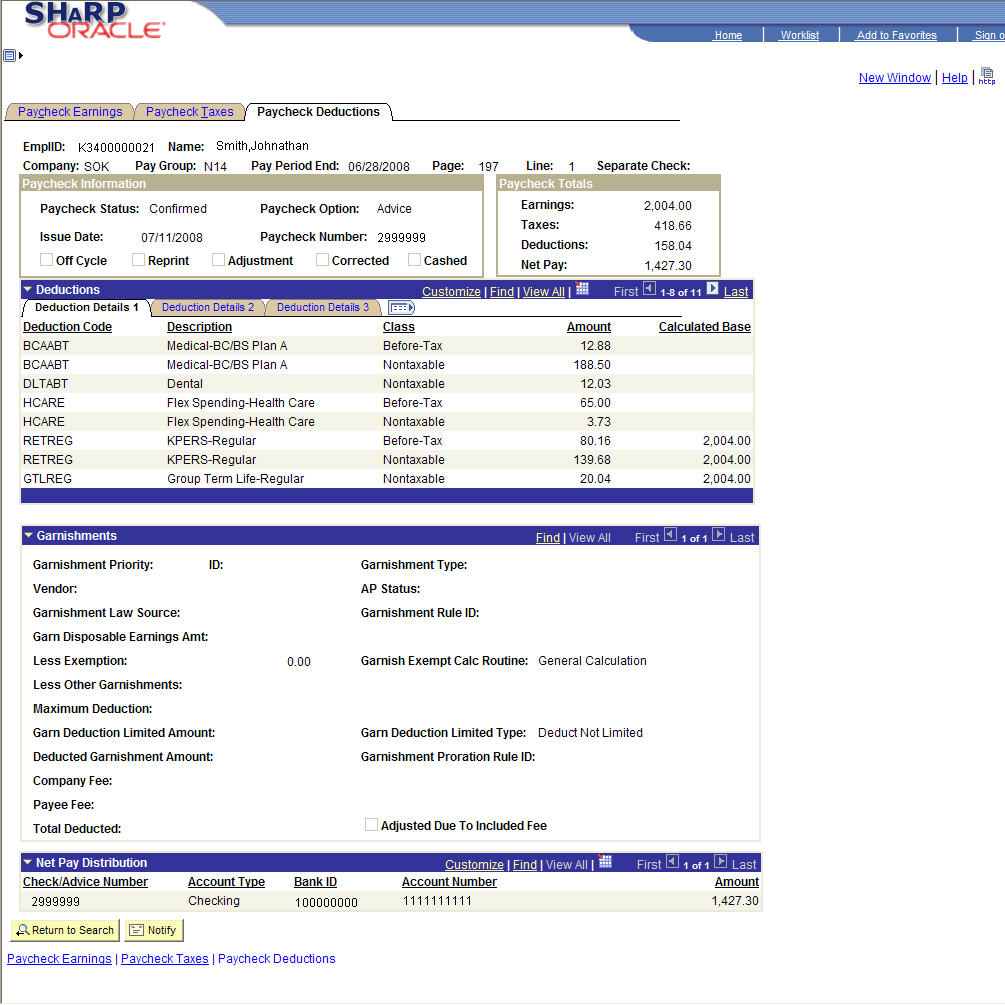Toggle the Reprint checkbox
The image size is (1005, 1005).
[138, 260]
